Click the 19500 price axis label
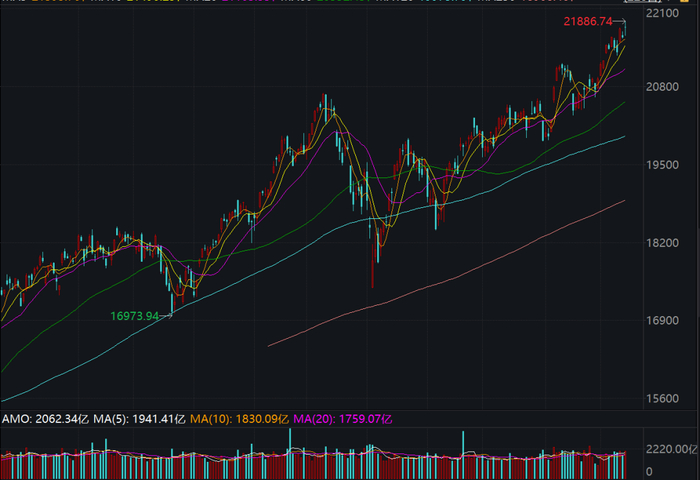Viewport: 700px width, 480px height. tap(662, 165)
